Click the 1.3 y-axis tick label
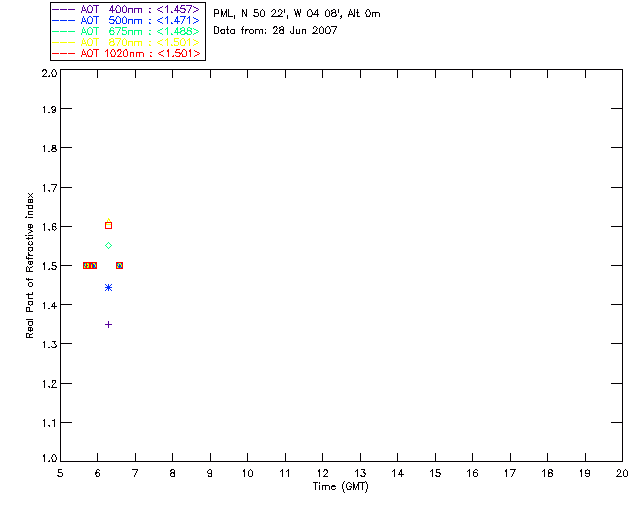The image size is (640, 512). click(49, 344)
